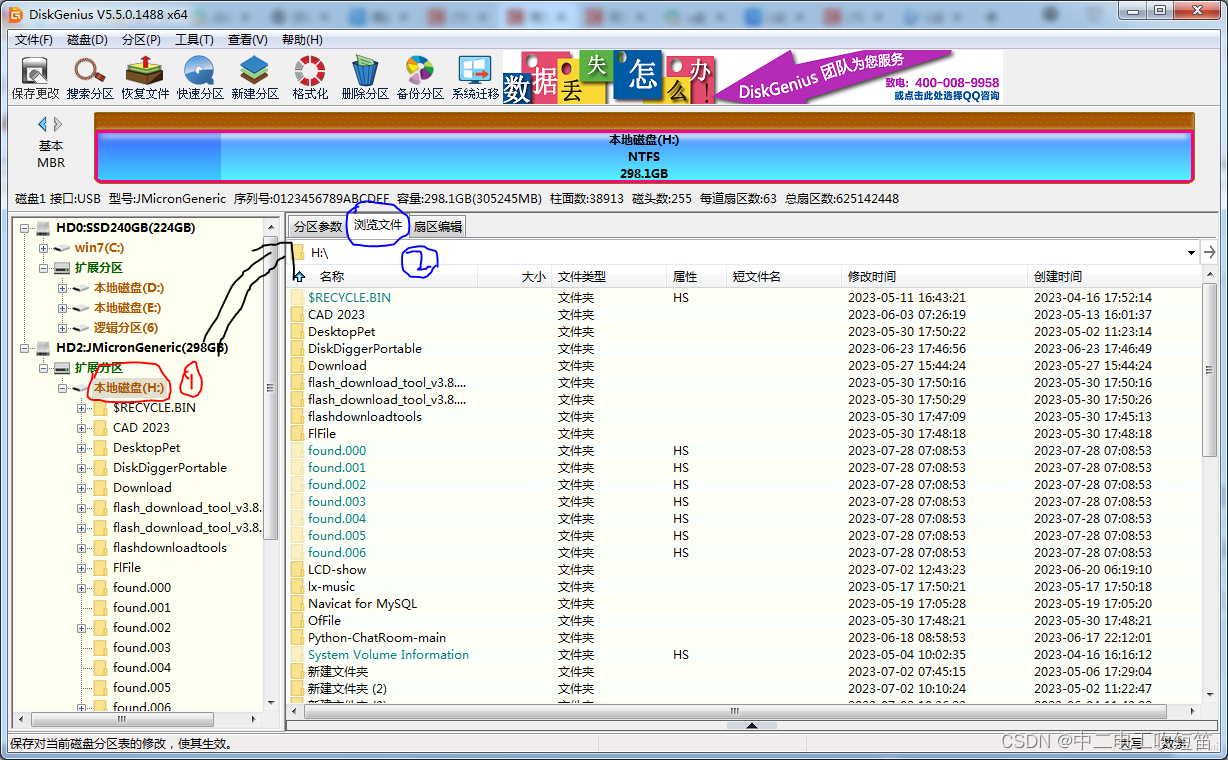Expand 逻辑分区(6) tree node
Viewport: 1228px width, 760px height.
[x=63, y=328]
